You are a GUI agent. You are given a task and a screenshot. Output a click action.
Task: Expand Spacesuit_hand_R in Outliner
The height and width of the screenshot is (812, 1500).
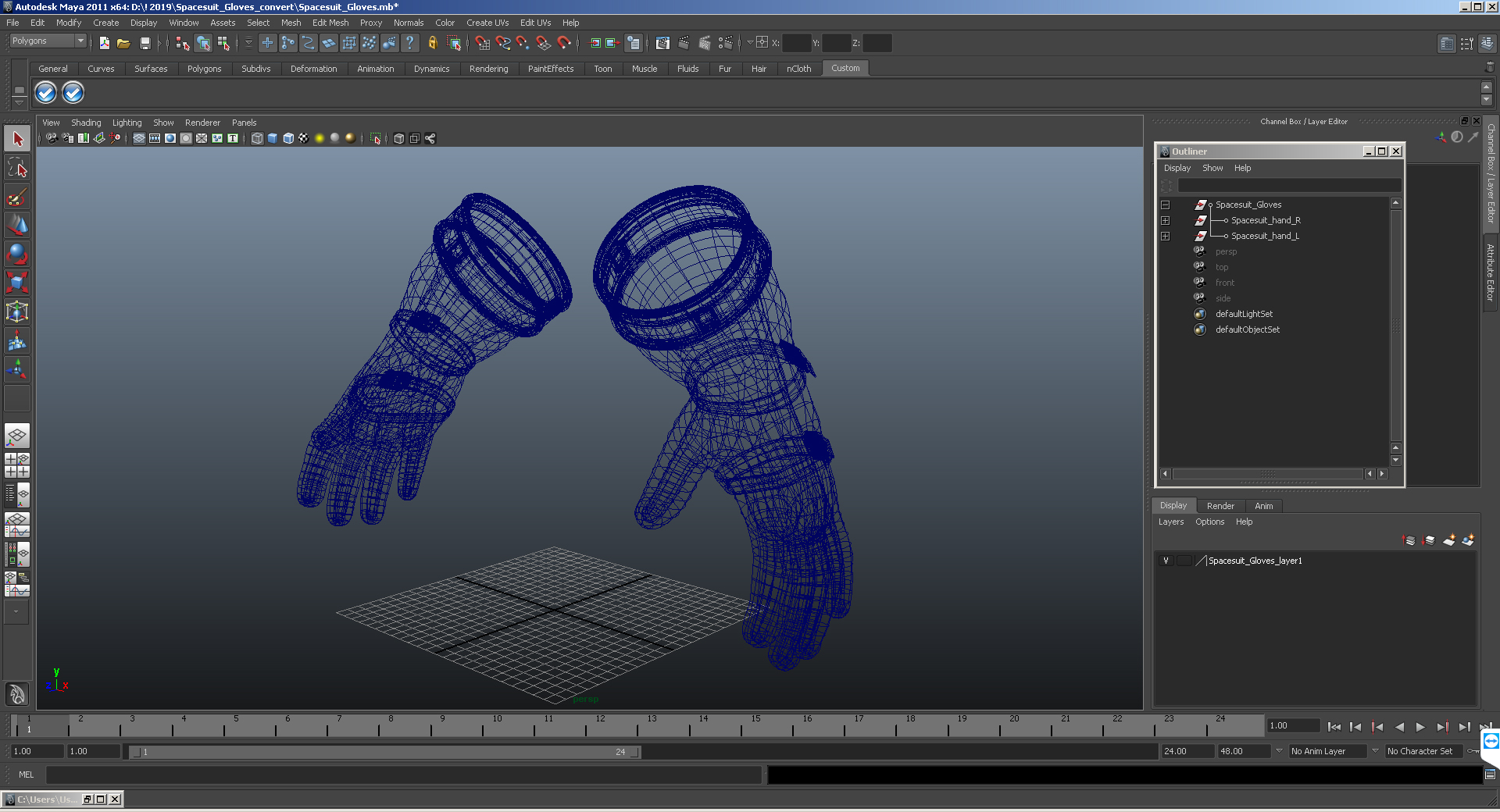[x=1165, y=220]
